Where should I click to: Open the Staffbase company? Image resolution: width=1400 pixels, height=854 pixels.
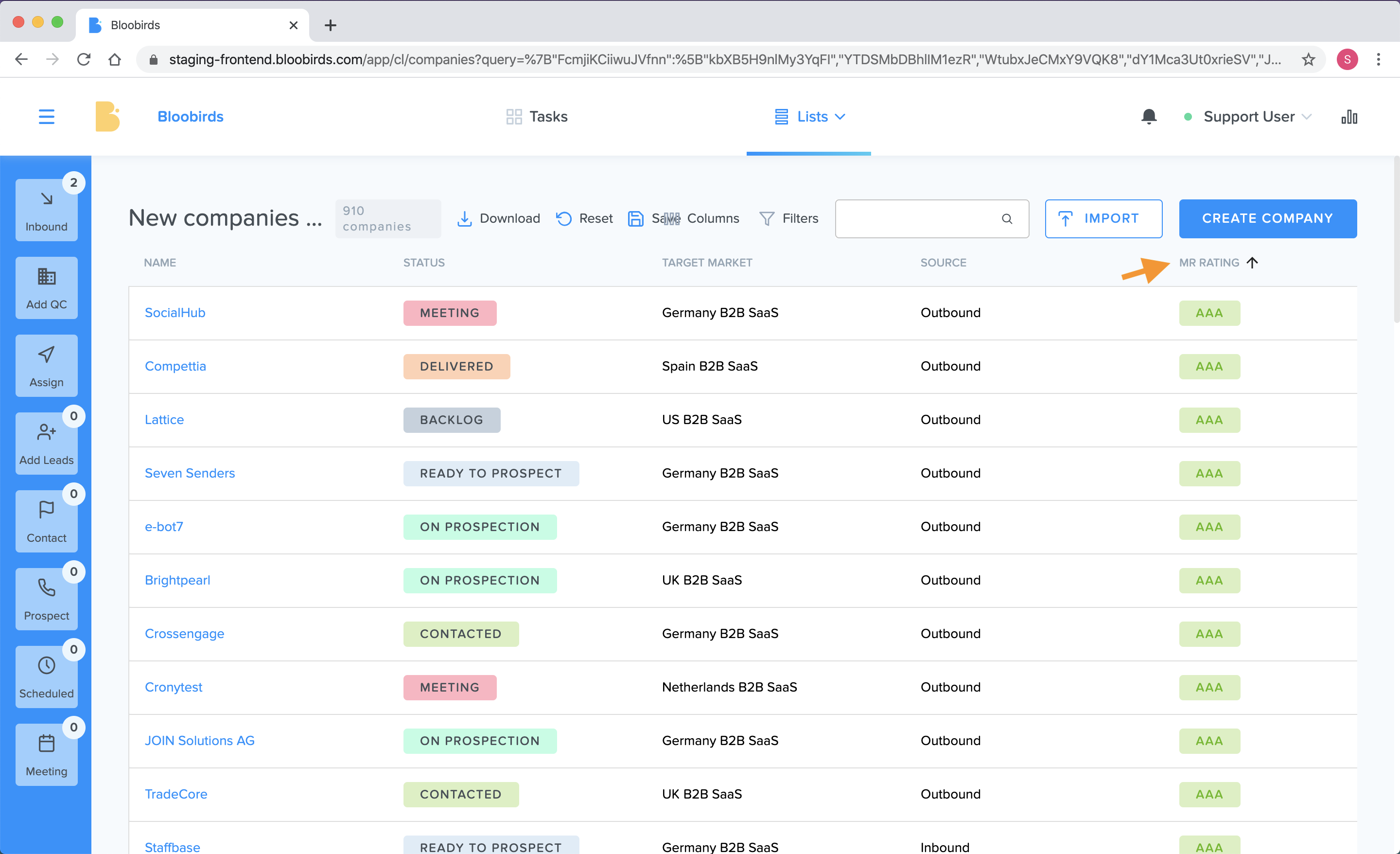coord(172,847)
